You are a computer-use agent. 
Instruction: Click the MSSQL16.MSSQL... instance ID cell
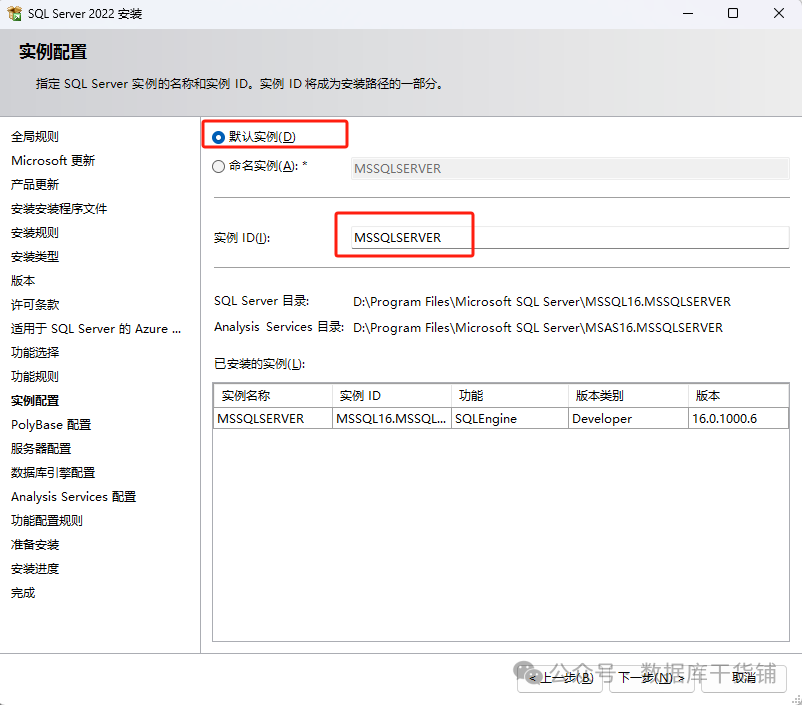click(392, 418)
